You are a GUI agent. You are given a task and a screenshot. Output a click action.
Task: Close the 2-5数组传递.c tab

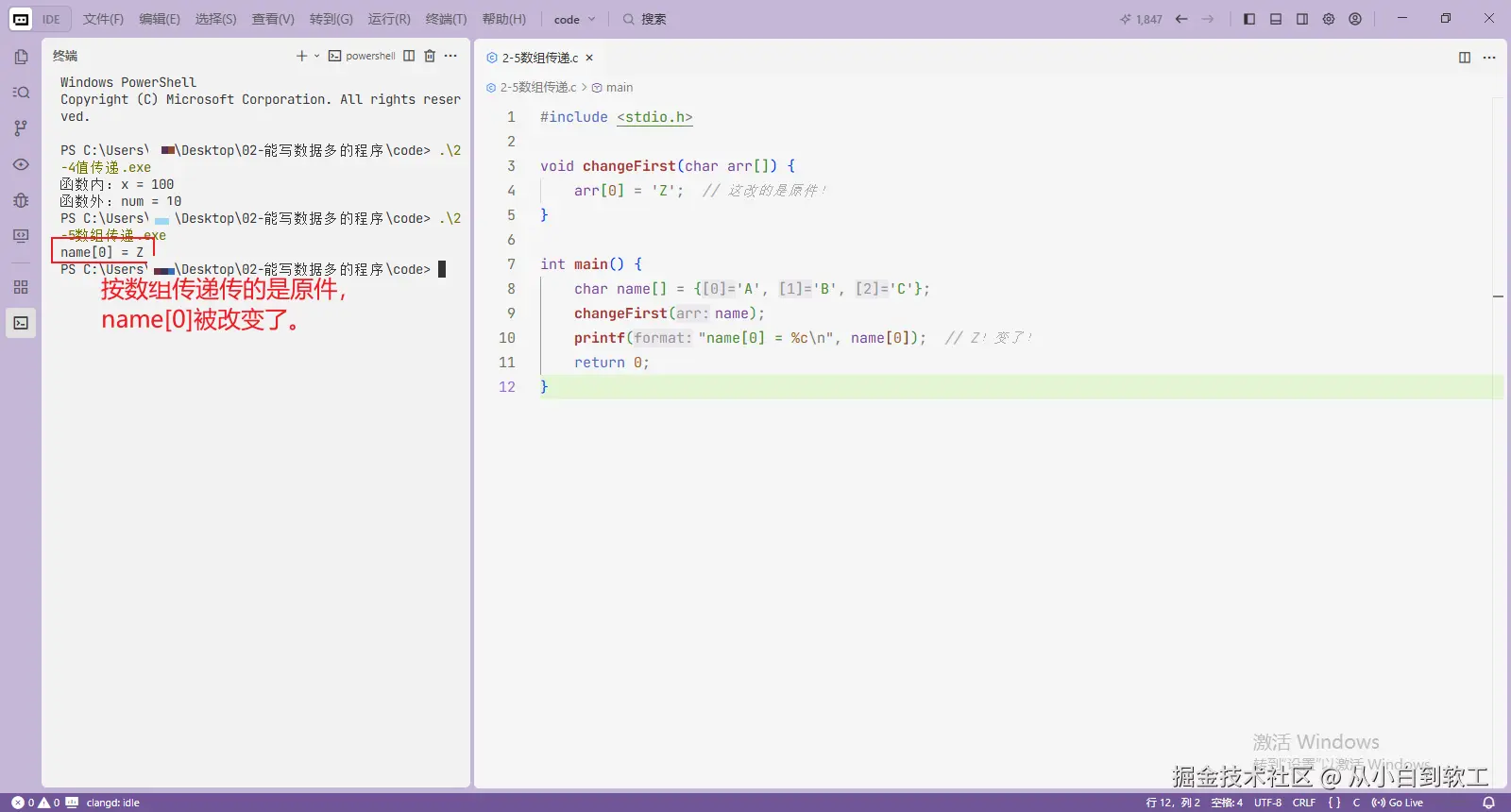589,58
